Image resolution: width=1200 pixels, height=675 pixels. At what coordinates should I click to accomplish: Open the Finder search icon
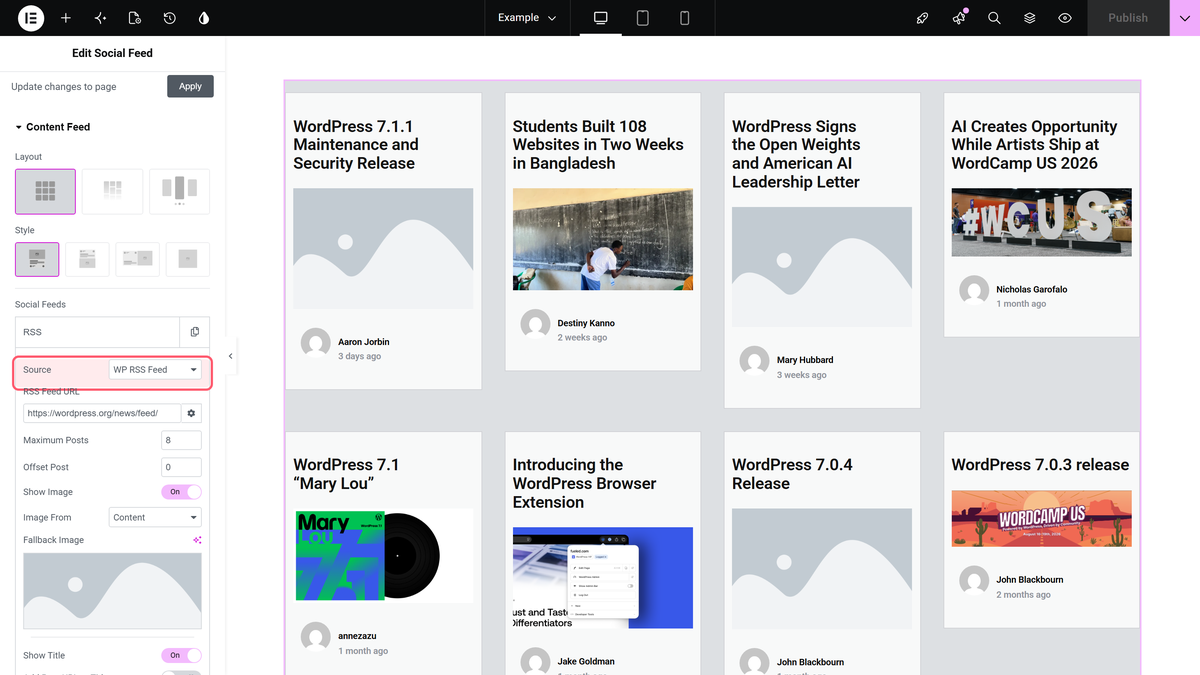pyautogui.click(x=994, y=18)
